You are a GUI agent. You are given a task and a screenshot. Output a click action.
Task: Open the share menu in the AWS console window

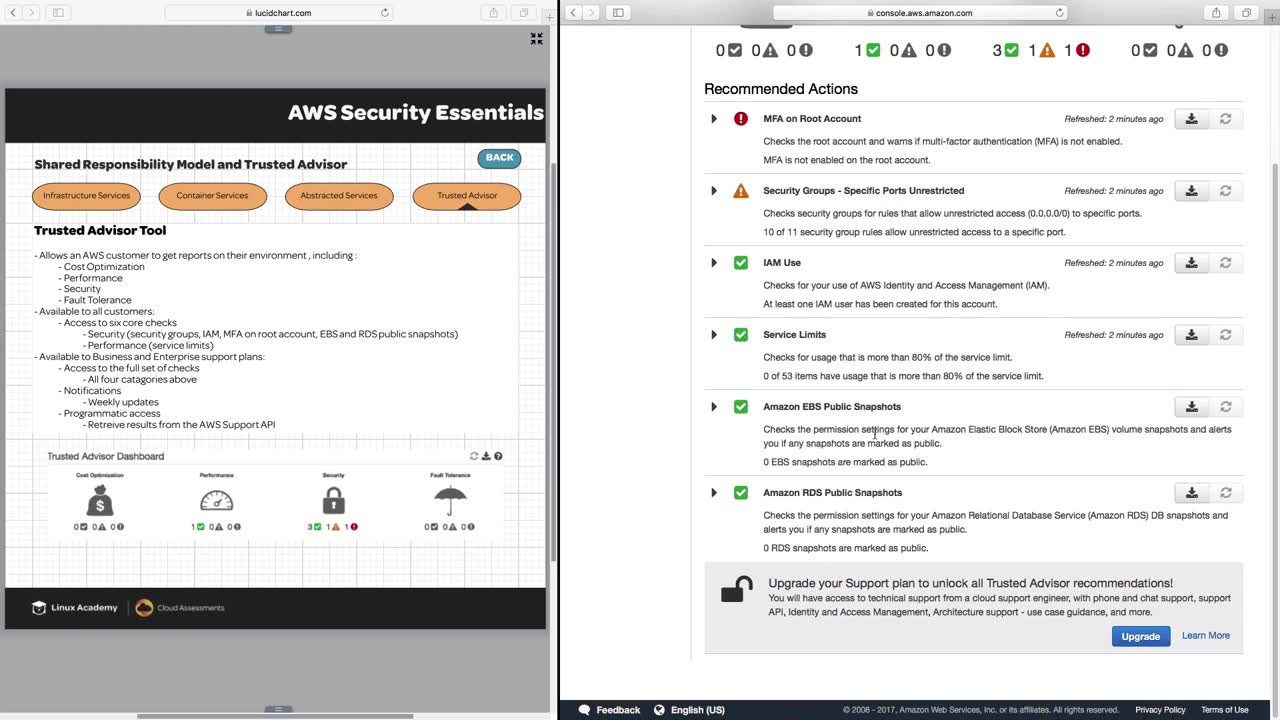click(1216, 13)
